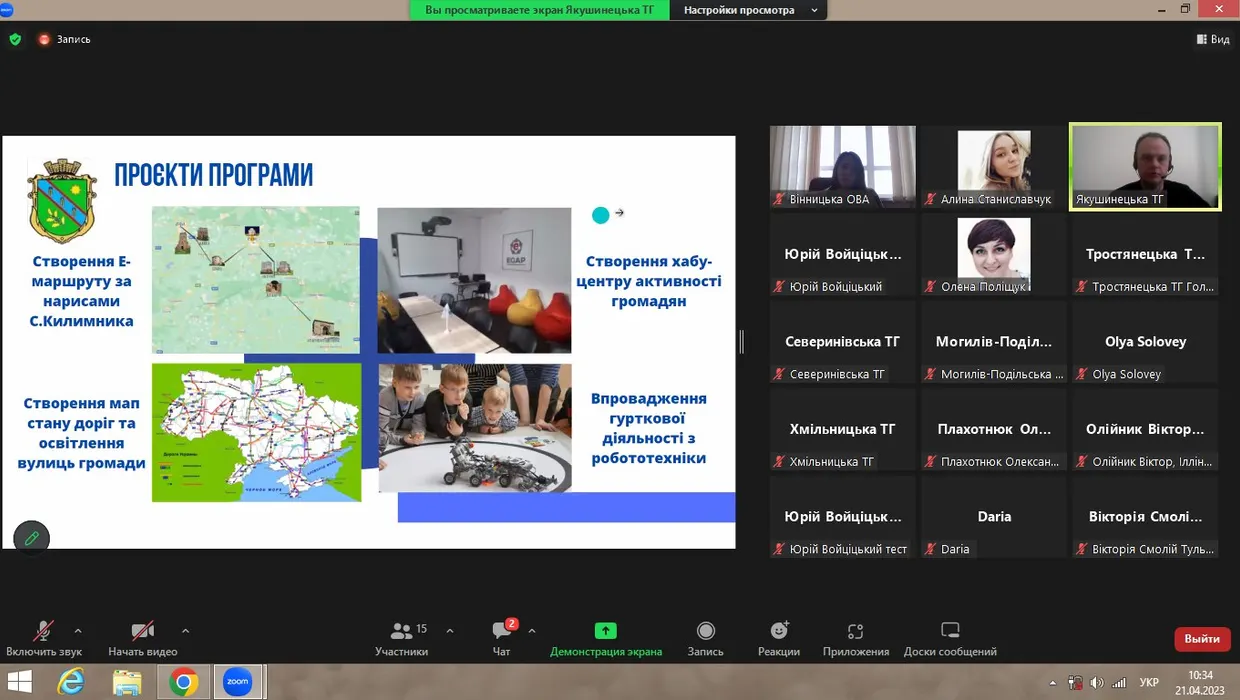1240x700 pixels.
Task: Click the Вікторія Смолі... participant tile
Action: pos(1145,517)
